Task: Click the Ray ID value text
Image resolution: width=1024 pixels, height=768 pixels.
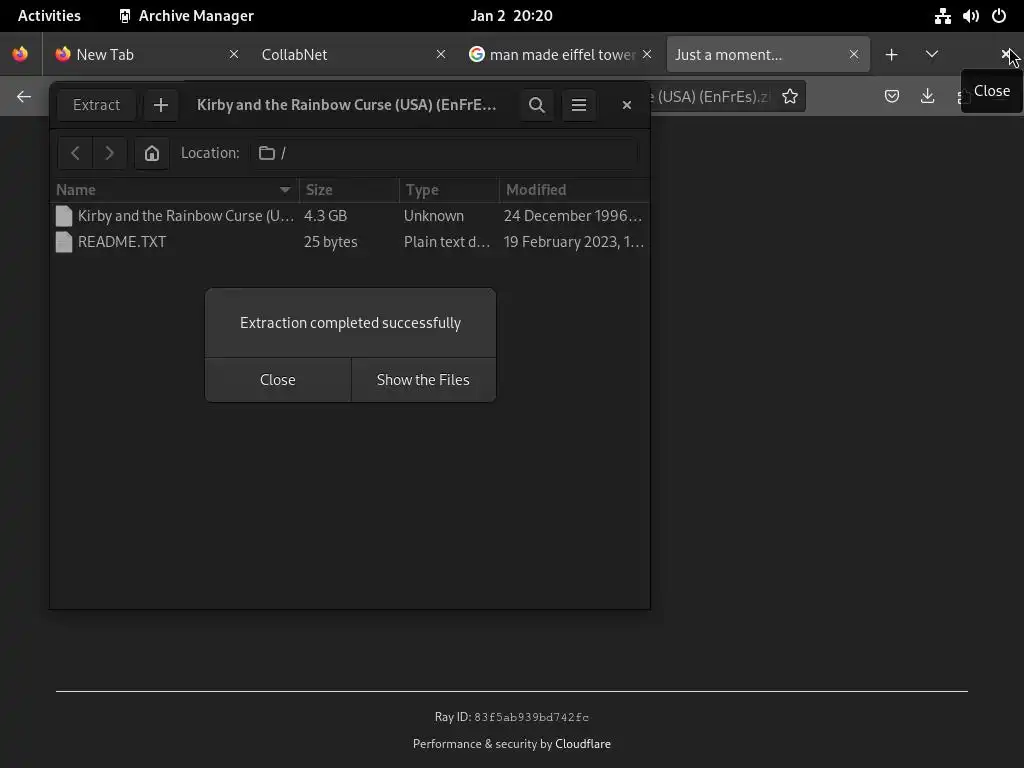Action: [x=532, y=717]
